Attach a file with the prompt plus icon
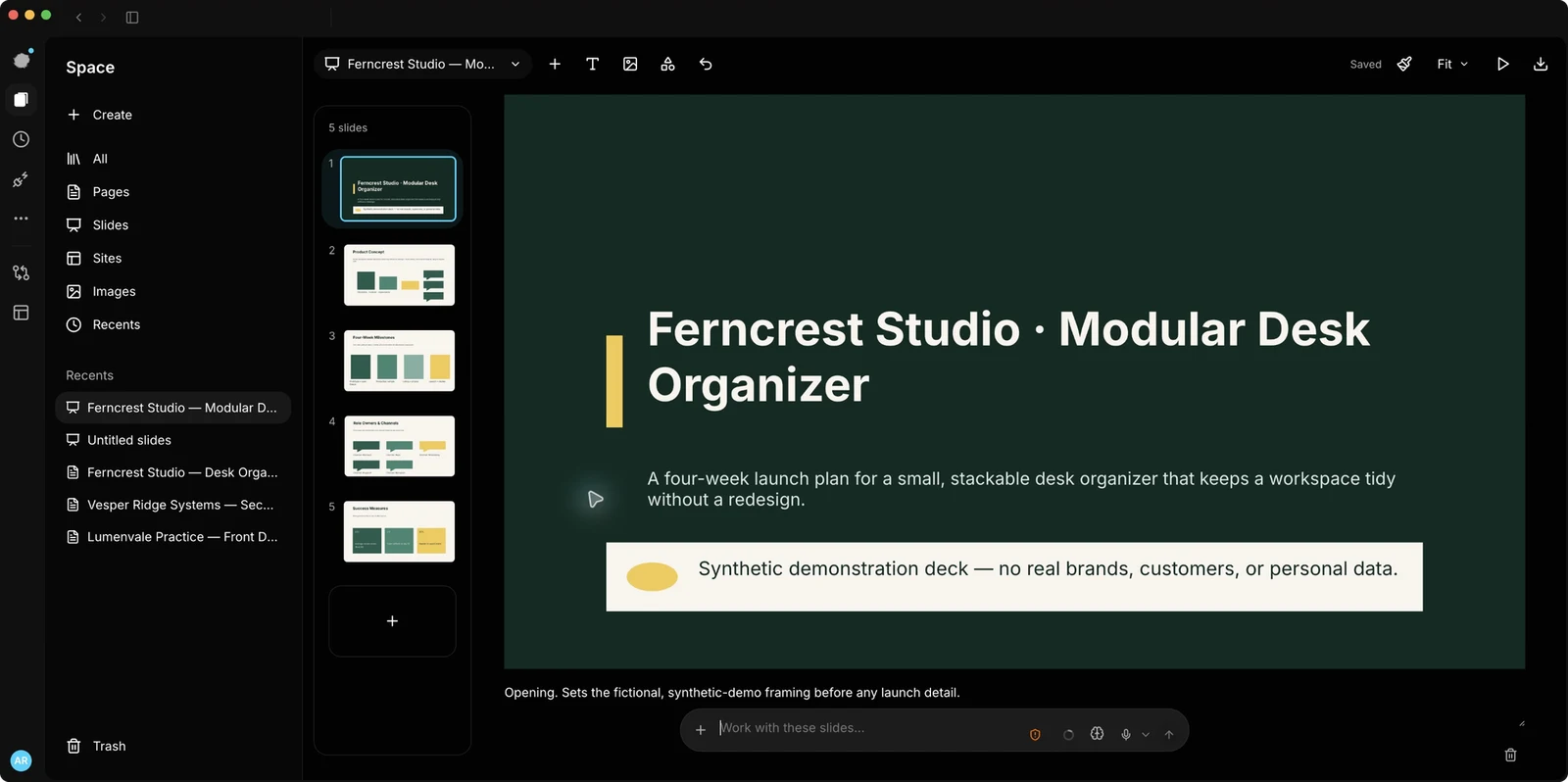The width and height of the screenshot is (1568, 782). click(x=701, y=730)
